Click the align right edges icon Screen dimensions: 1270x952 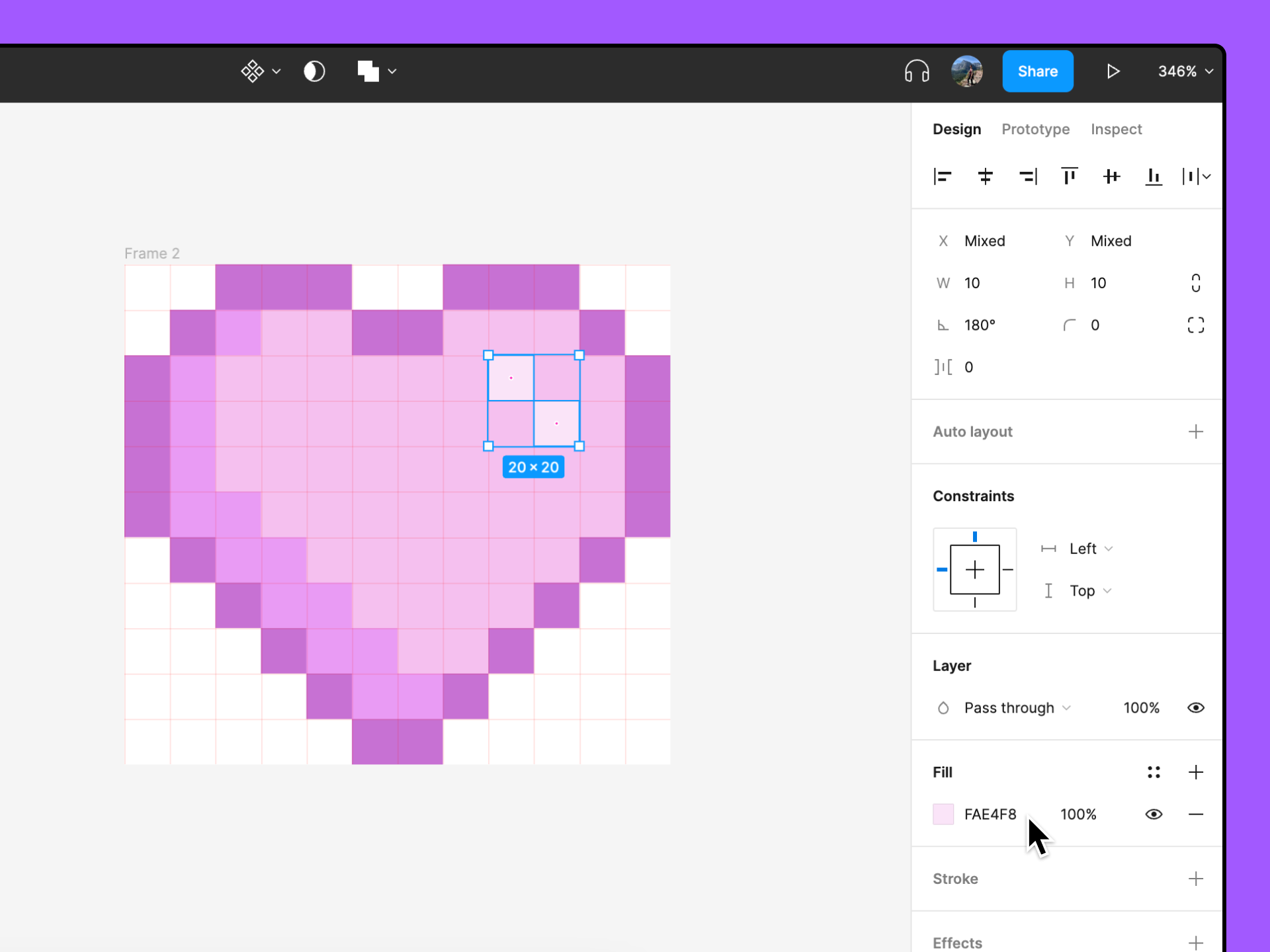pyautogui.click(x=1028, y=176)
